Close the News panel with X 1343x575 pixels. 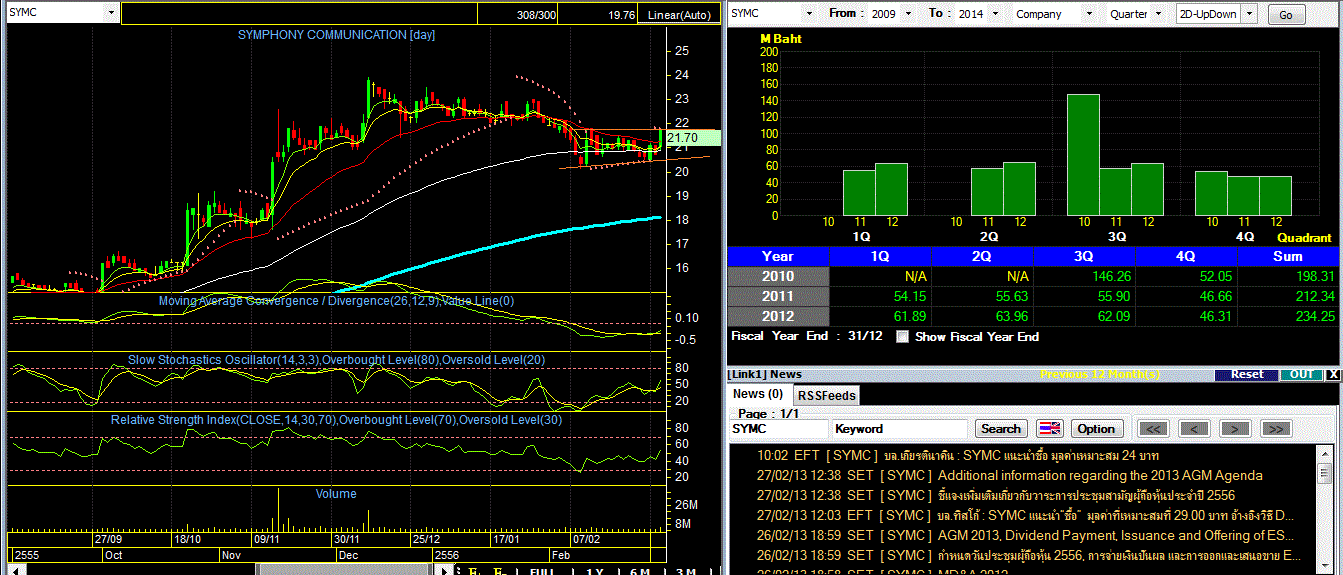[x=1332, y=374]
